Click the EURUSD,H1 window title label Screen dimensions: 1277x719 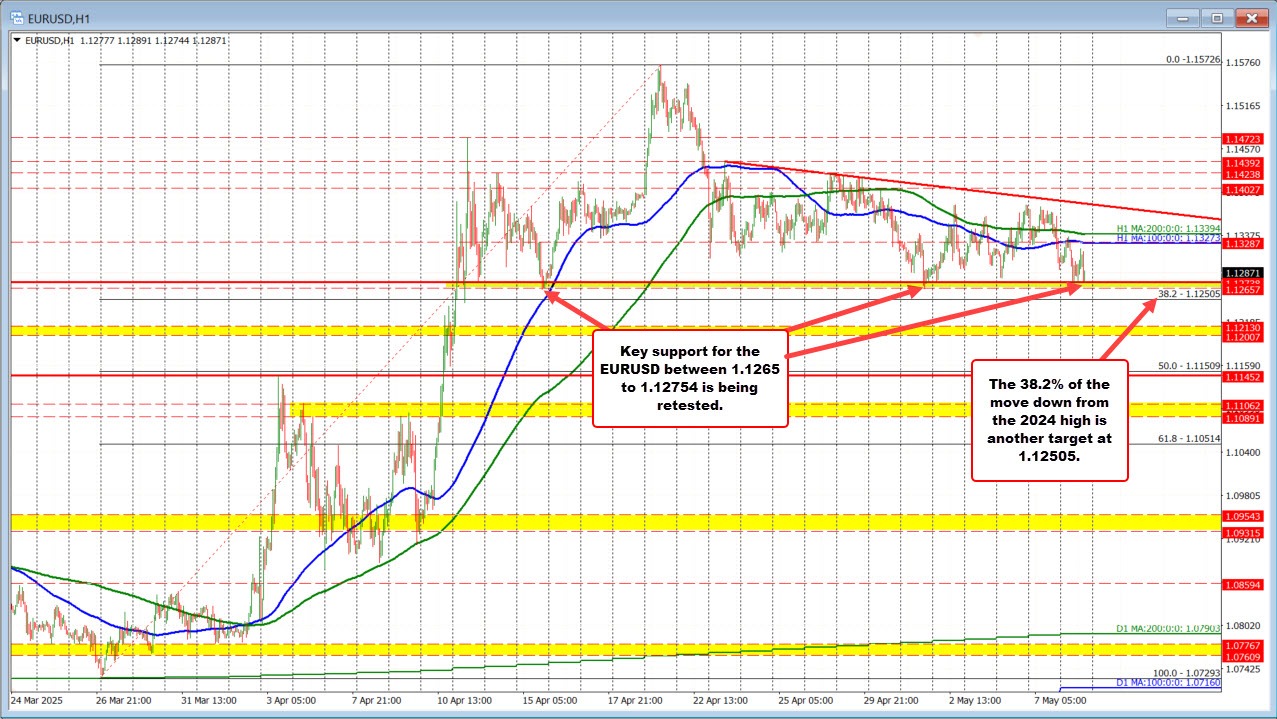pyautogui.click(x=60, y=17)
